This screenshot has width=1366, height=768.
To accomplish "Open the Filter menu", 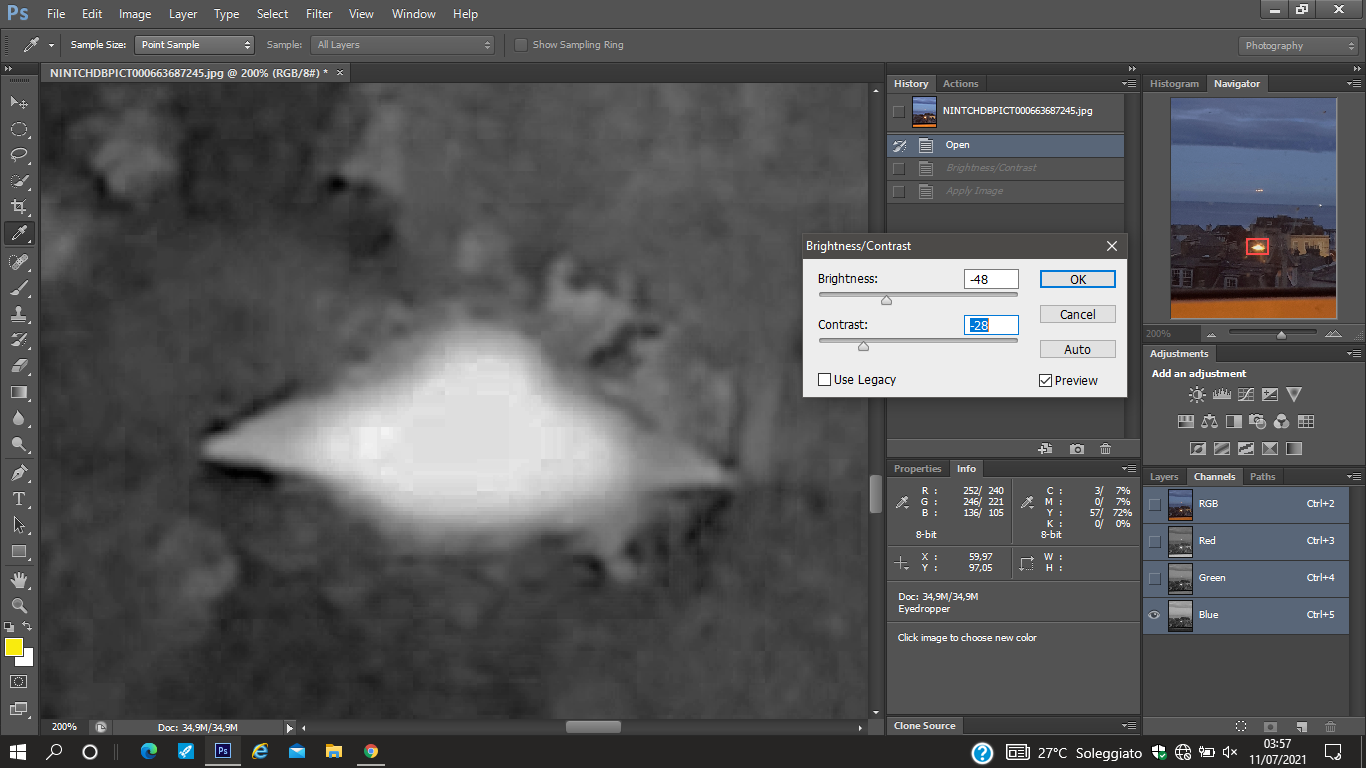I will 319,14.
